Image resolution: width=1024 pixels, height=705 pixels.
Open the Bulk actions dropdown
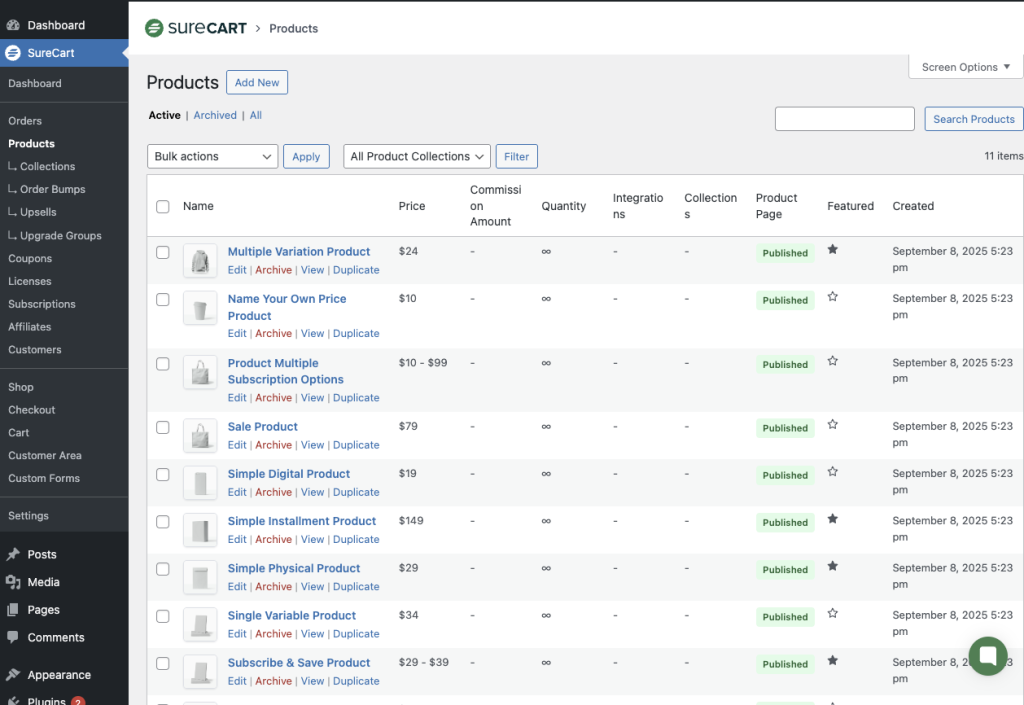pos(213,156)
